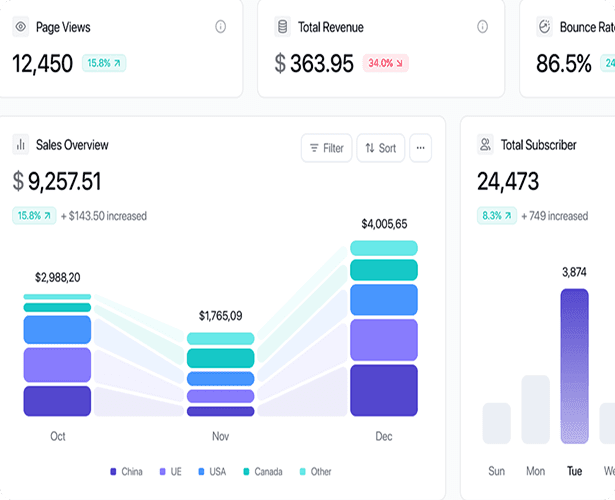Click the bar chart icon beside Sales Overview
This screenshot has height=500, width=615.
[x=20, y=145]
